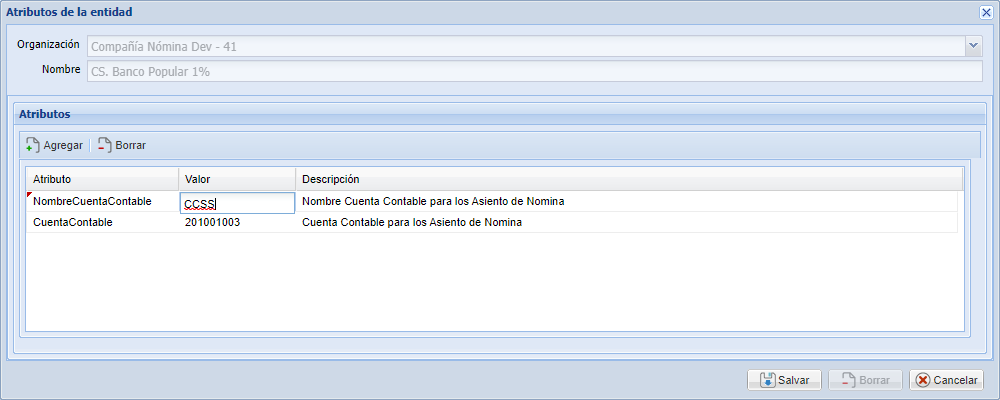Close the Atributos de la entidad dialog

tap(986, 12)
